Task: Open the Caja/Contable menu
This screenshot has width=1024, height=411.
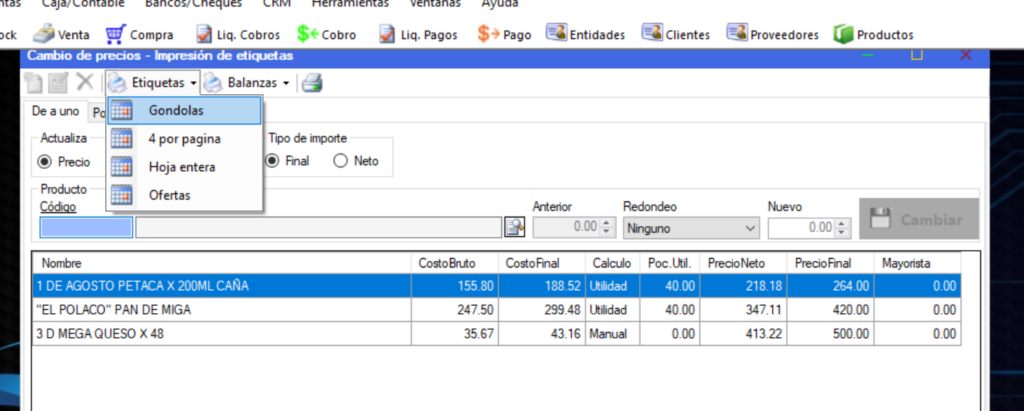Action: [x=83, y=4]
